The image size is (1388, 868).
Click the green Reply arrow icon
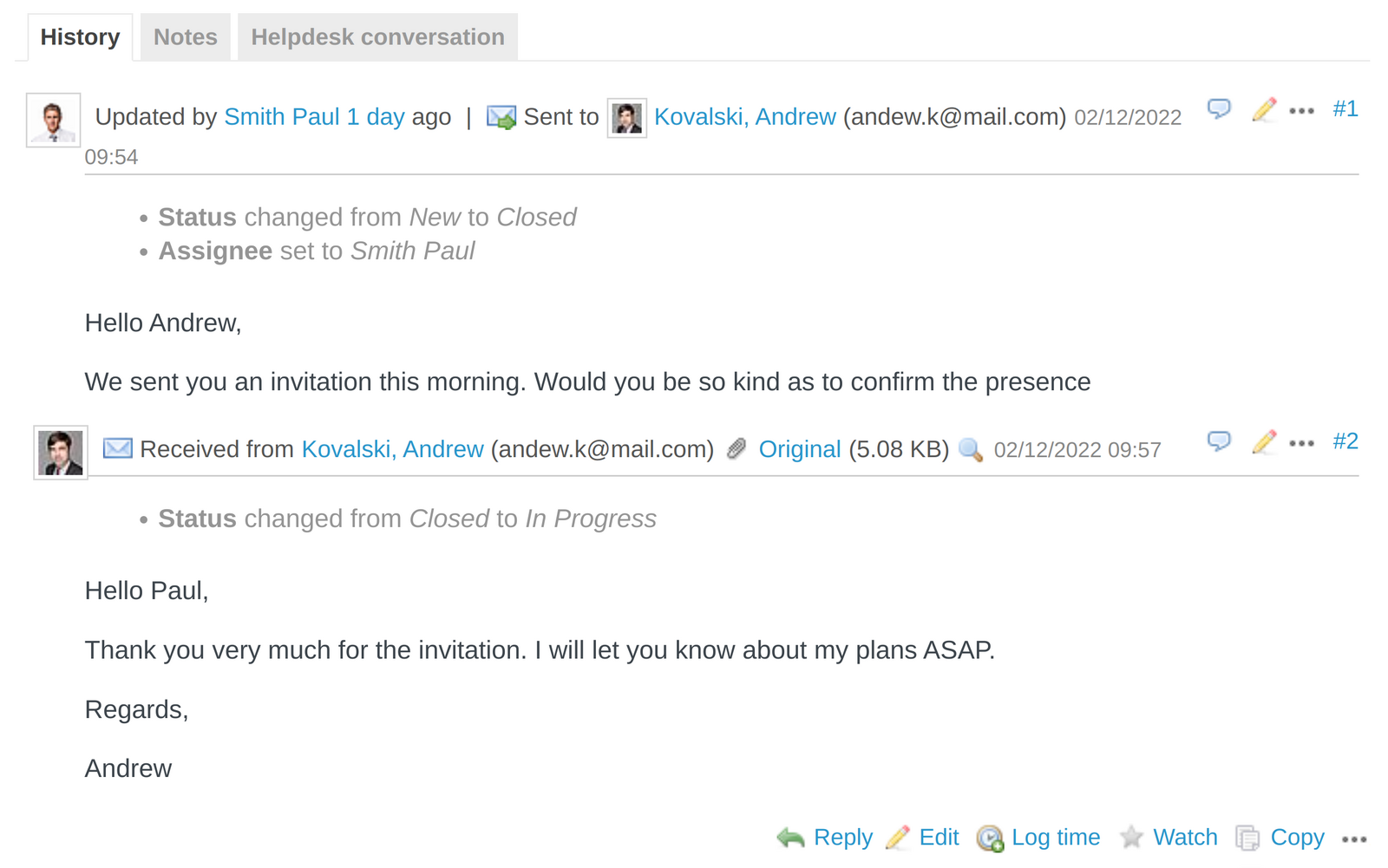(x=791, y=837)
